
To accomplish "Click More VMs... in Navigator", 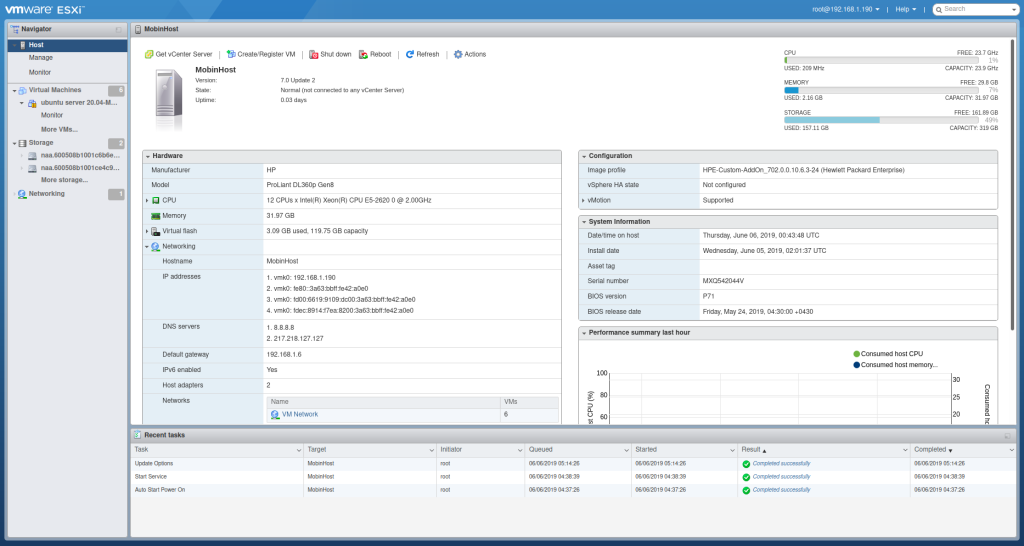I will tap(59, 129).
